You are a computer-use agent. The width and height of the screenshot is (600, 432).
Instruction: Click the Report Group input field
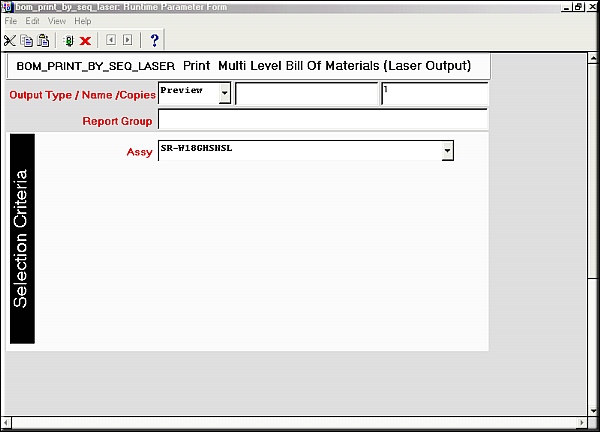click(x=322, y=120)
